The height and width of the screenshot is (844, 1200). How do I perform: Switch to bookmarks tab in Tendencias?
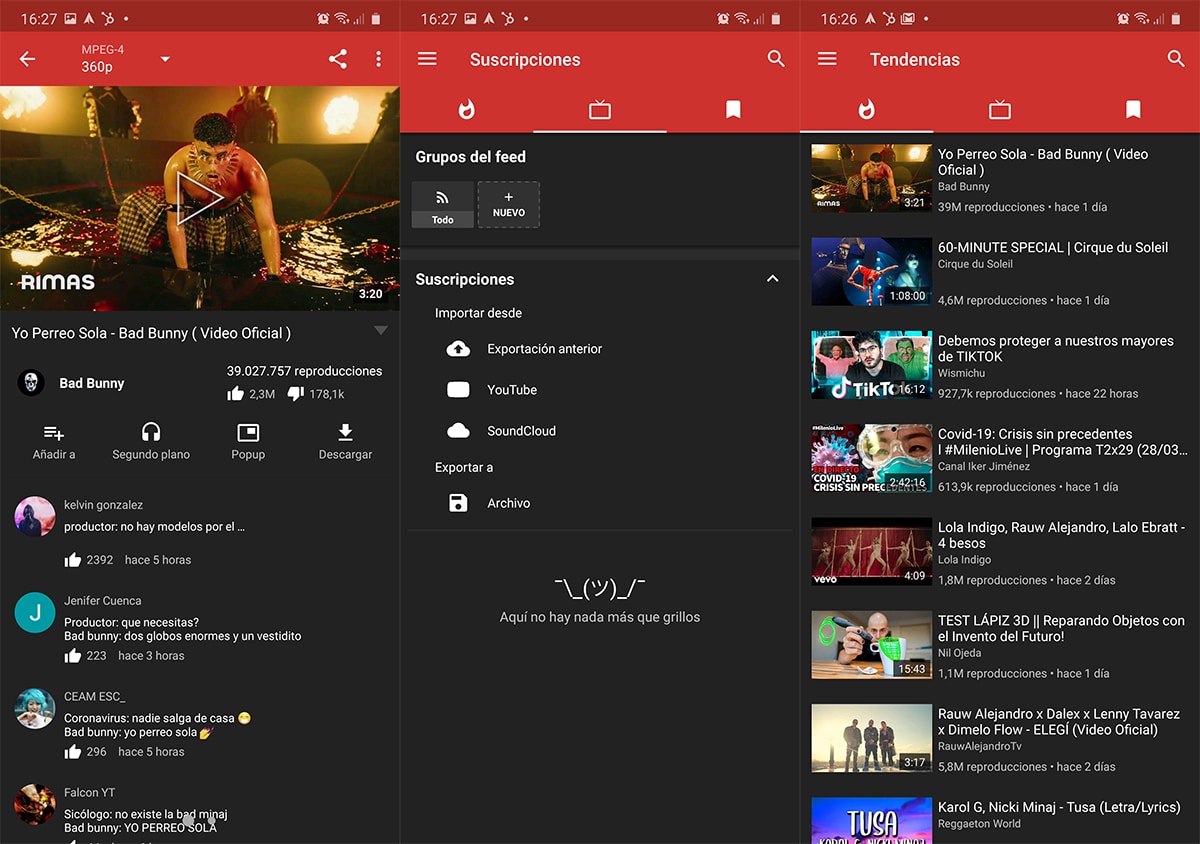[x=1133, y=109]
